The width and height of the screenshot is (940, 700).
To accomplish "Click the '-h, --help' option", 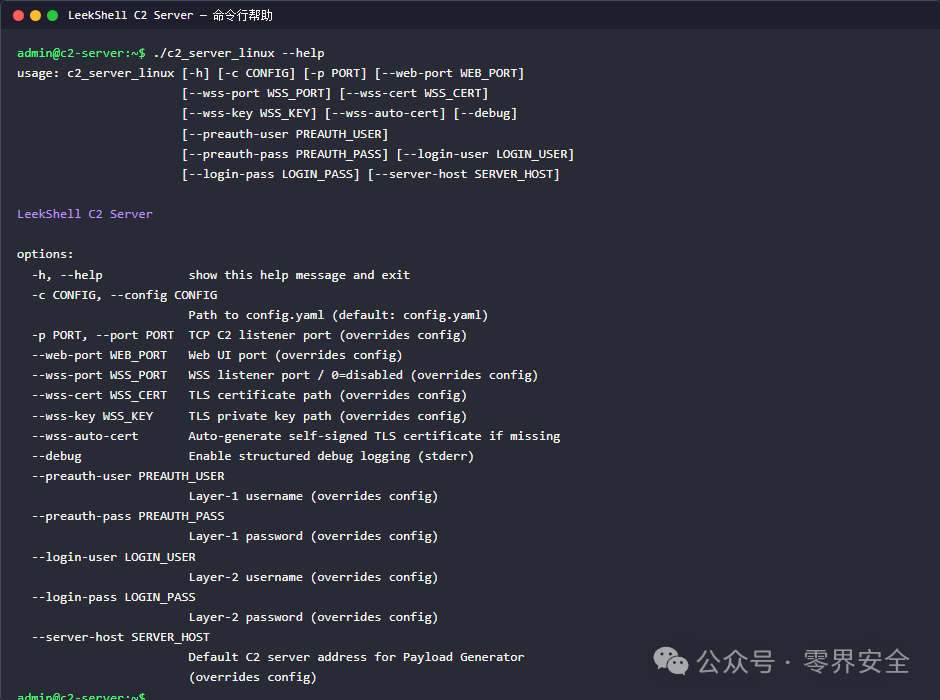I will pos(67,275).
